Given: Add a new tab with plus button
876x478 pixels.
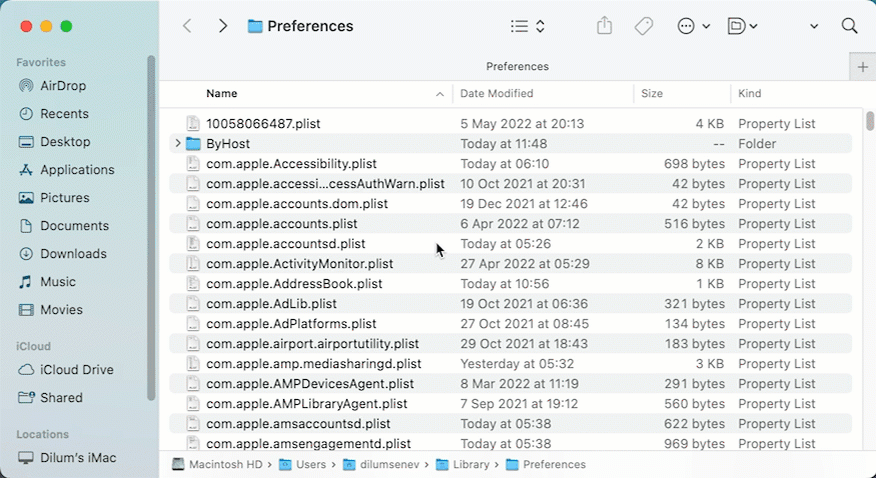Looking at the screenshot, I should (863, 66).
